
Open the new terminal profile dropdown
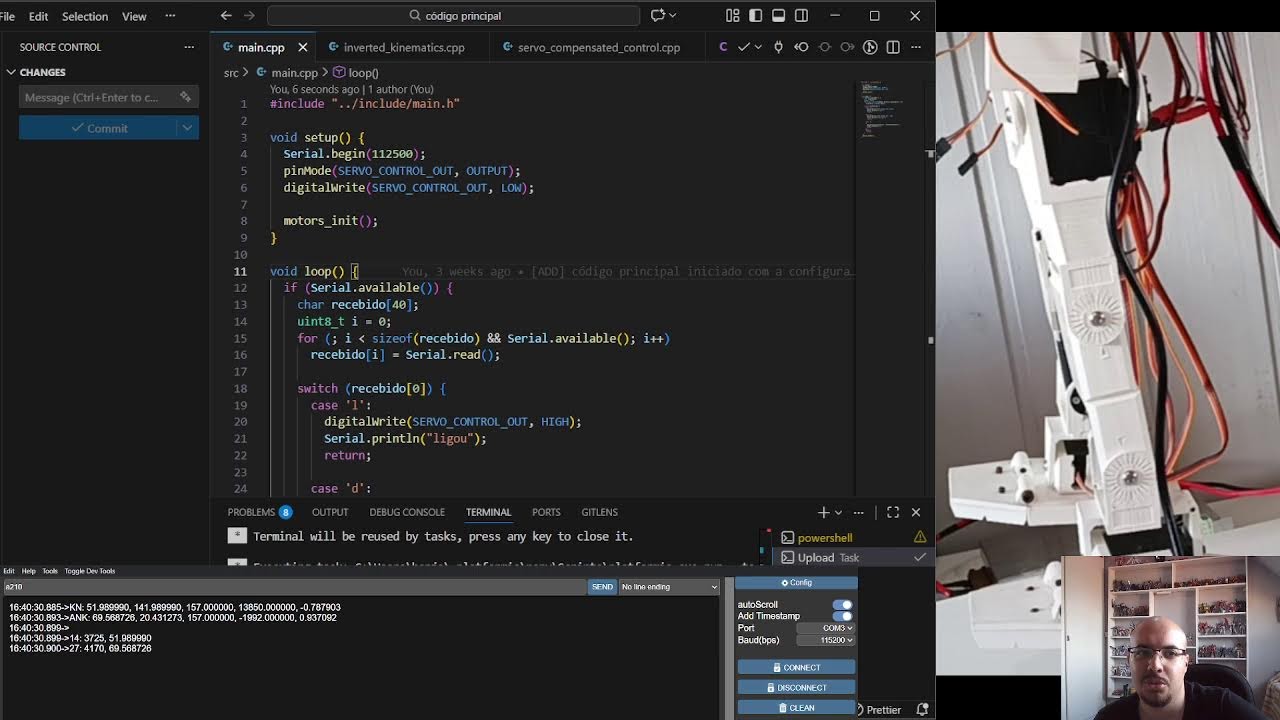(x=838, y=512)
